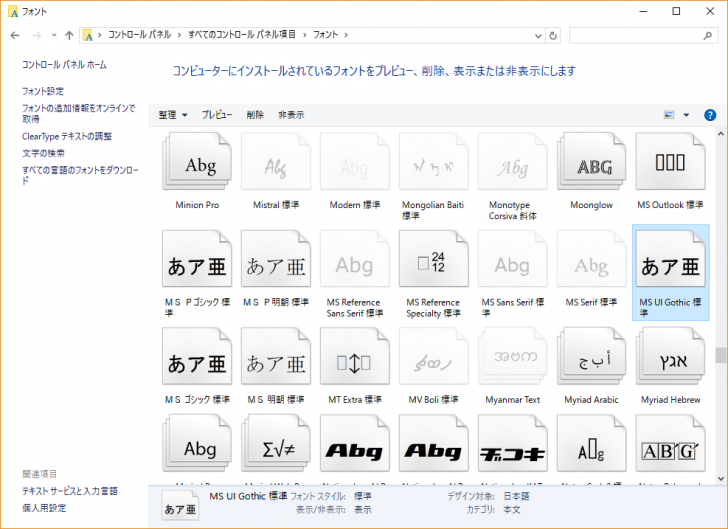The image size is (728, 529).
Task: Click the コントロール パネル breadcrumb
Action: point(139,35)
